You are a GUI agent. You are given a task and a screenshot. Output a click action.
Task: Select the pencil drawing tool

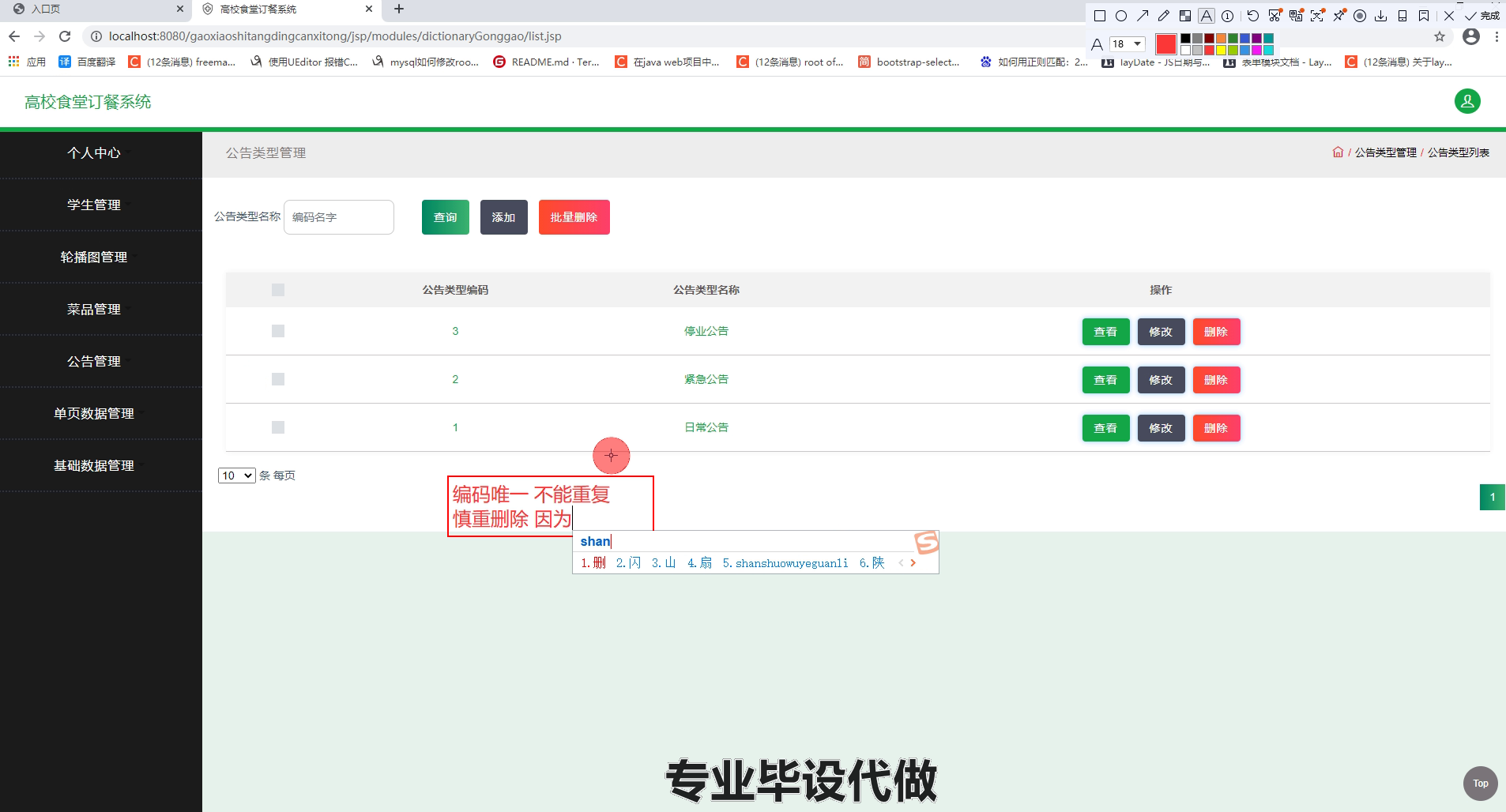(x=1164, y=16)
